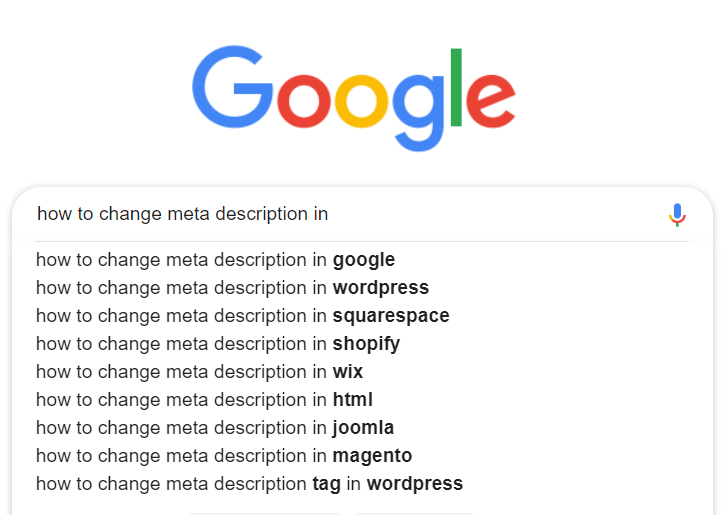Image resolution: width=725 pixels, height=515 pixels.
Task: Click the lowercase blue 'g' in Google logo
Action: [x=418, y=108]
